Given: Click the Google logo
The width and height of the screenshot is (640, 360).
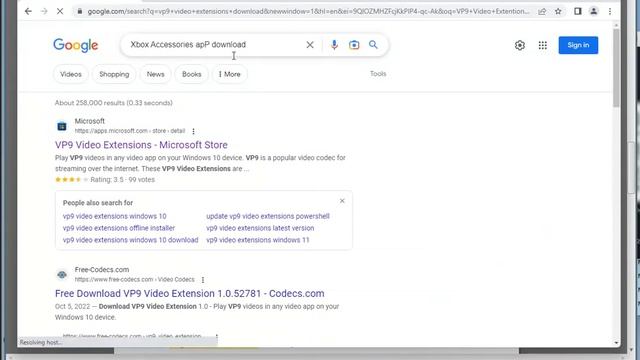Looking at the screenshot, I should pos(76,45).
